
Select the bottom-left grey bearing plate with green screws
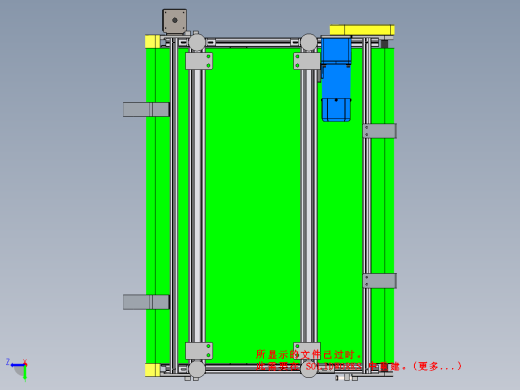(199, 351)
